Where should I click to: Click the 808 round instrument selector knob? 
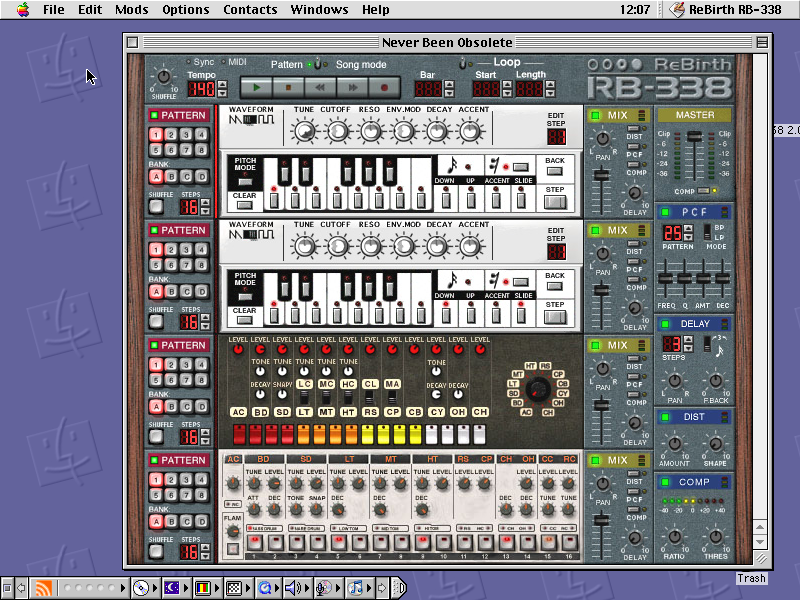click(538, 389)
